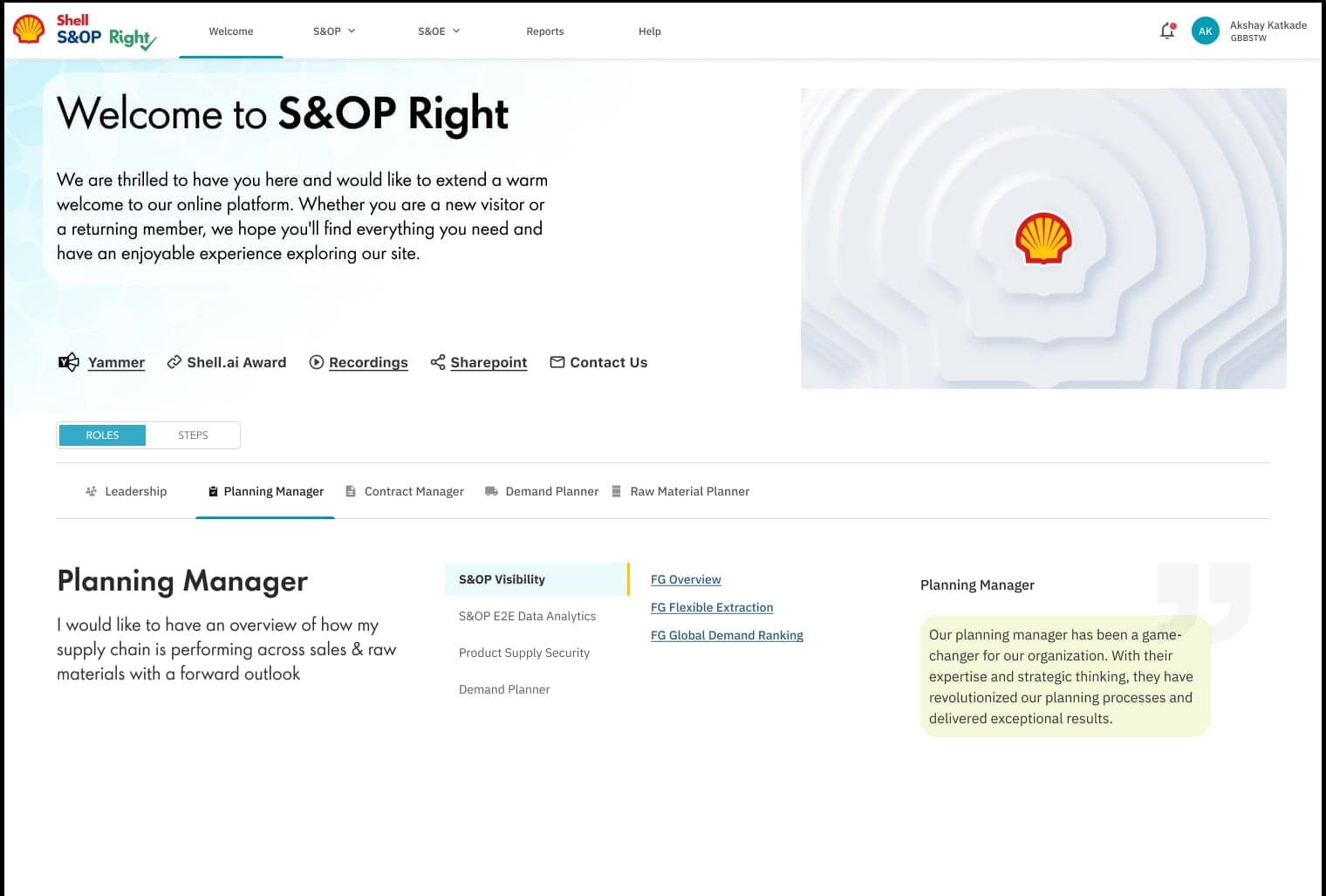Screen dimensions: 1326x896
Task: Click the envelope icon beside Contact Us
Action: 557,362
